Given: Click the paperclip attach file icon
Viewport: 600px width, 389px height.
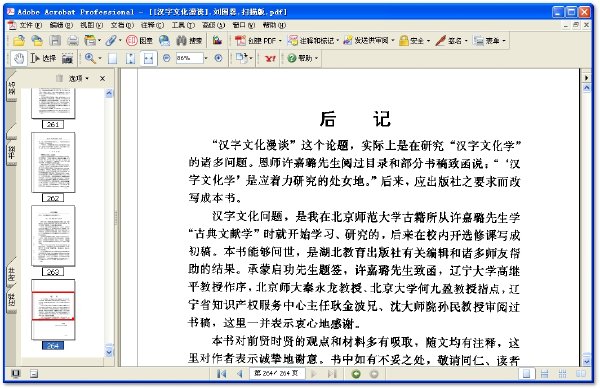Looking at the screenshot, I should click(x=111, y=40).
